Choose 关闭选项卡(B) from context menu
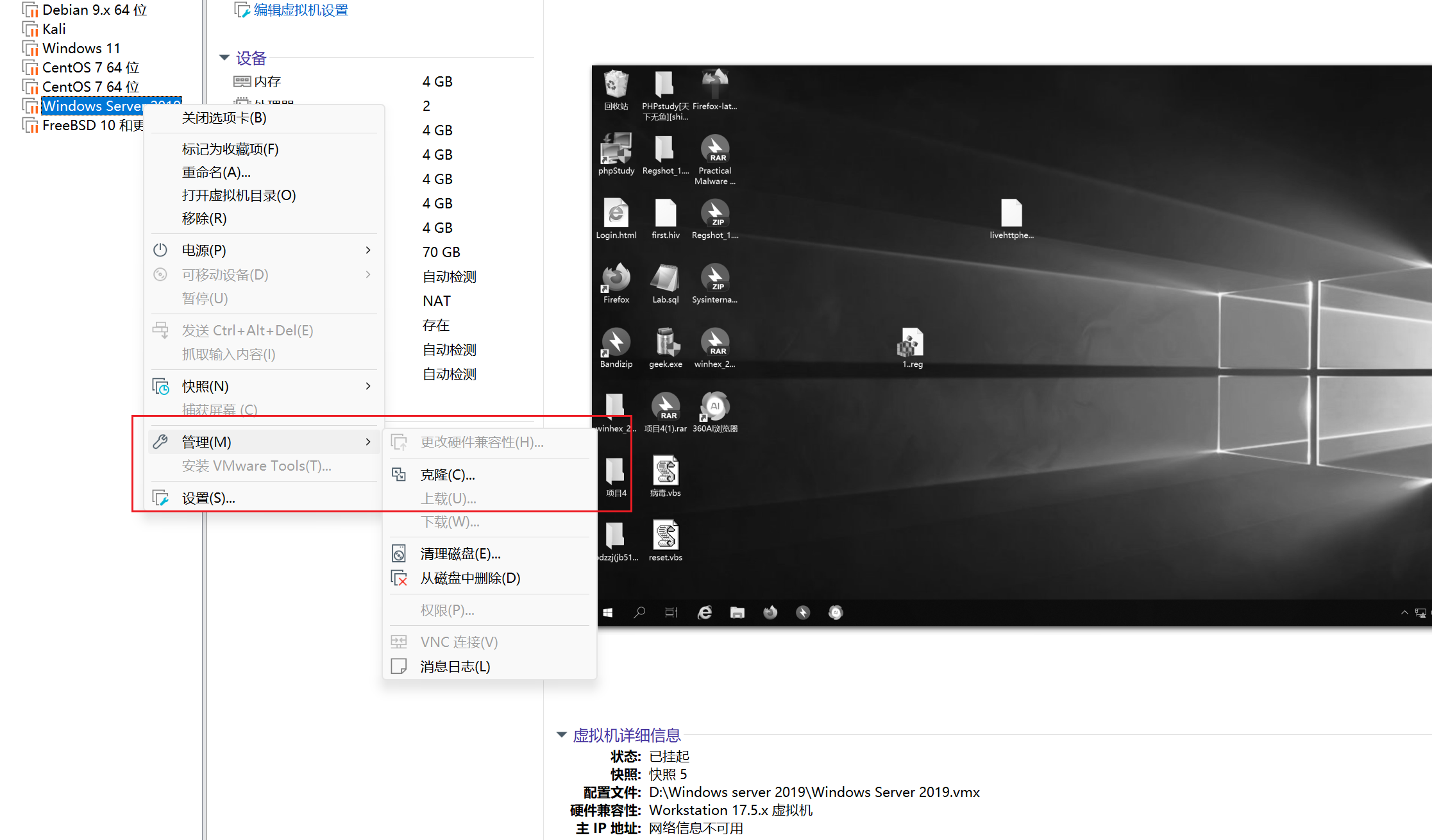This screenshot has width=1432, height=840. point(224,118)
